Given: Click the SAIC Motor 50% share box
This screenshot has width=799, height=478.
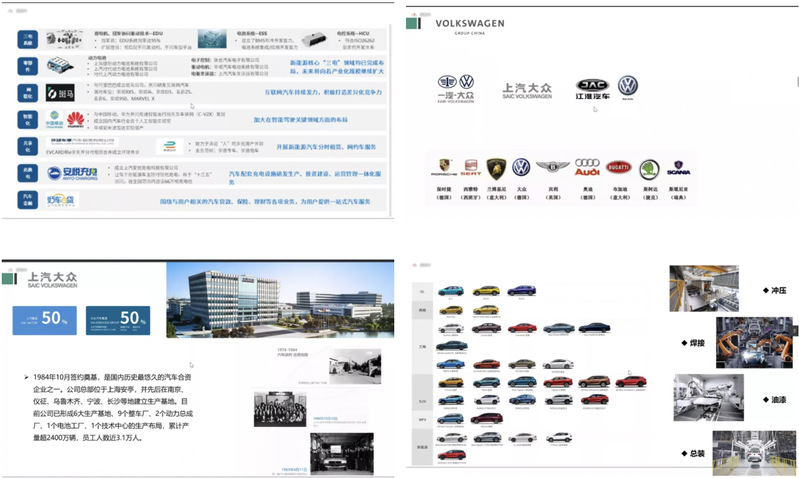Looking at the screenshot, I should [x=45, y=320].
